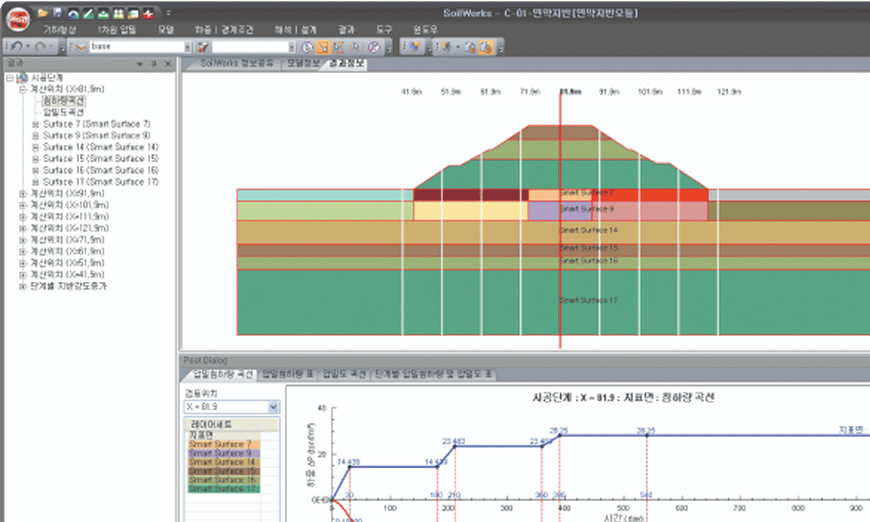Click the running-figure icon in the right toolbar

pos(447,47)
